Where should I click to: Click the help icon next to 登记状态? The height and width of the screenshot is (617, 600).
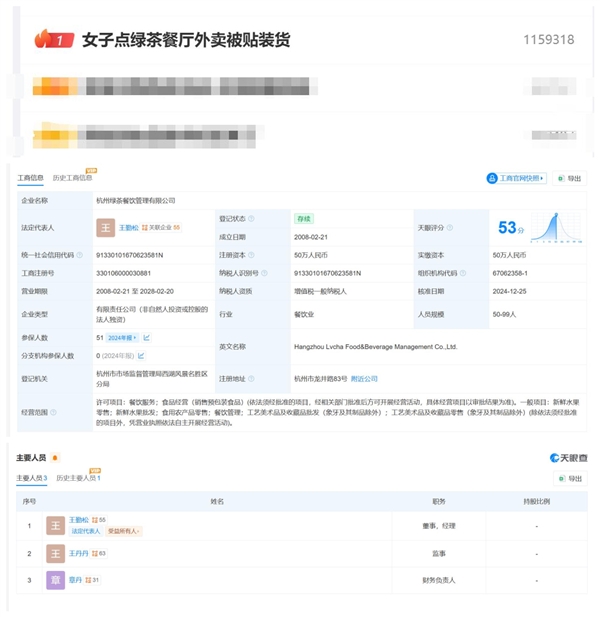(251, 218)
